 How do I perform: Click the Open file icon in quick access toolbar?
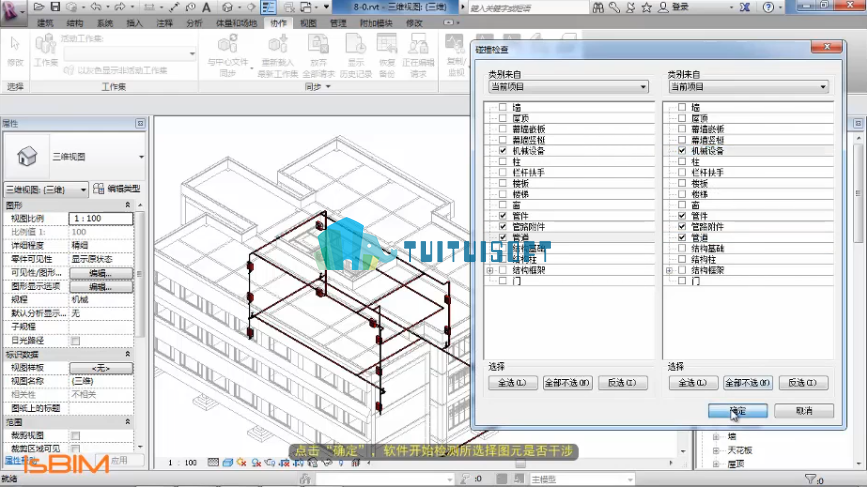[38, 7]
